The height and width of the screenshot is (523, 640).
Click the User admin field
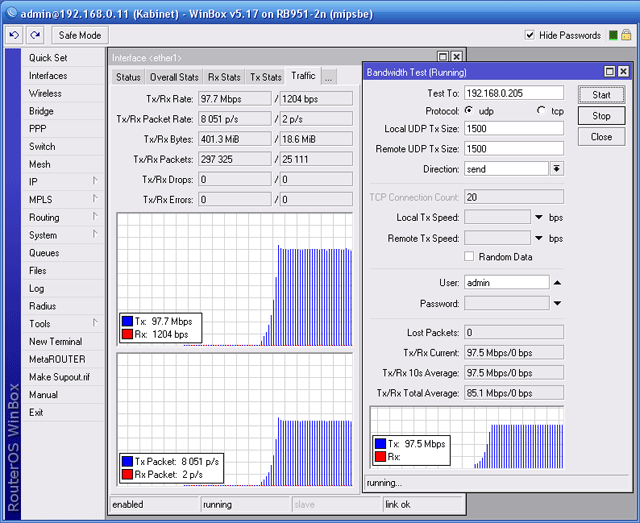click(507, 283)
